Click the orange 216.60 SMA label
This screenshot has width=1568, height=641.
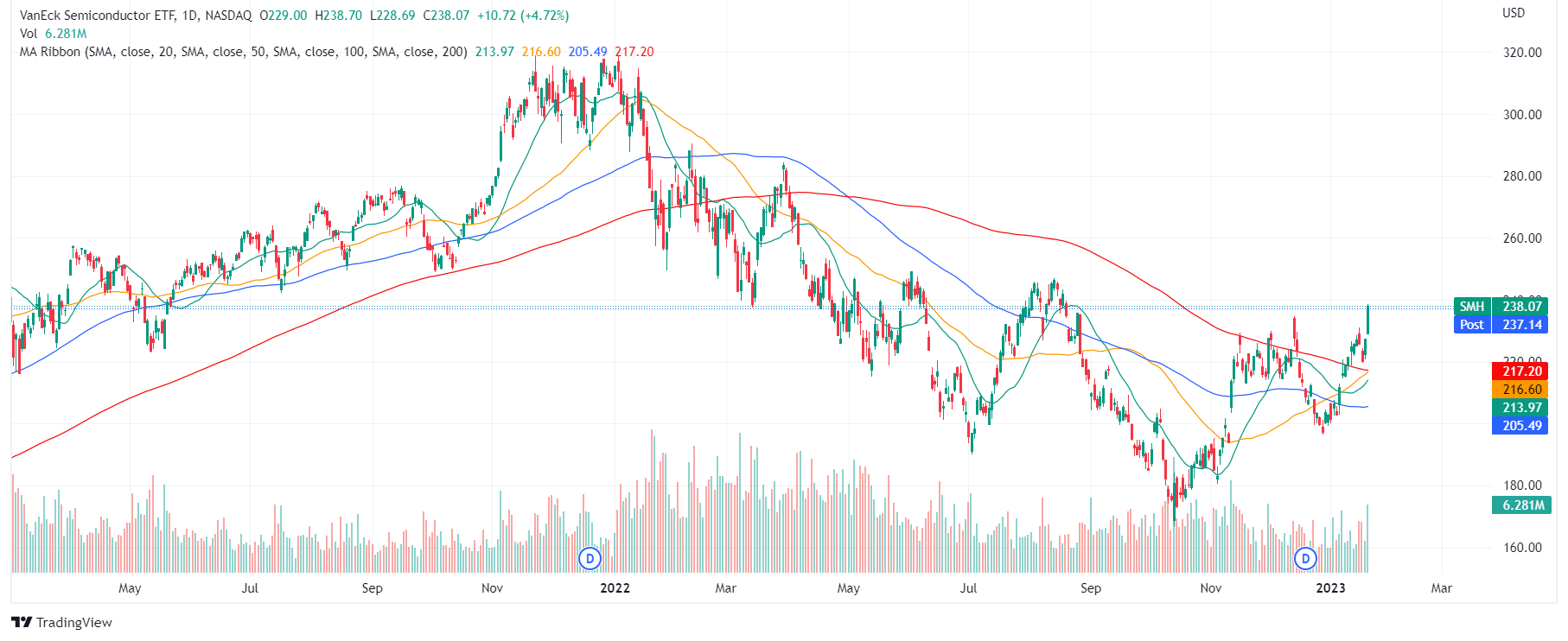1520,390
